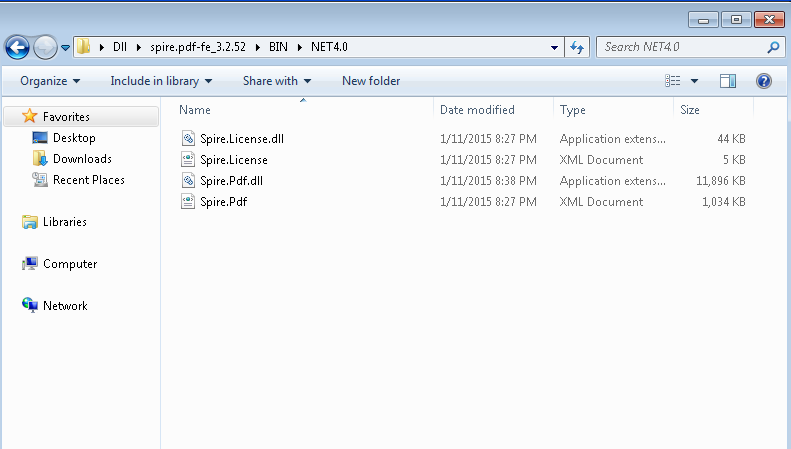The height and width of the screenshot is (449, 791).
Task: Click the Forward navigation arrow button
Action: pyautogui.click(x=45, y=47)
